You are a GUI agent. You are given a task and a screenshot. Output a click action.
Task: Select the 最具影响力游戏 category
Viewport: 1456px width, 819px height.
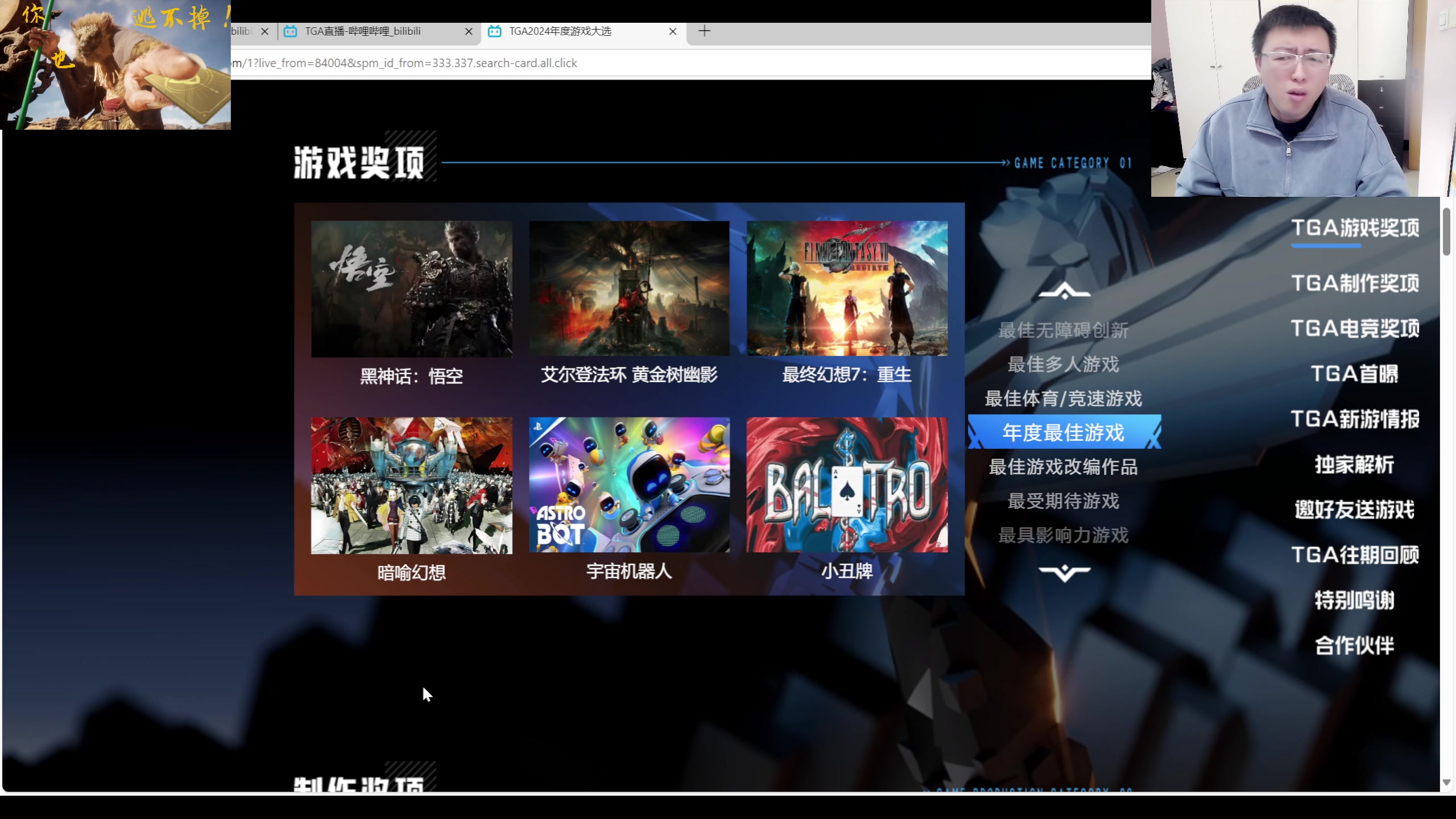(x=1063, y=535)
